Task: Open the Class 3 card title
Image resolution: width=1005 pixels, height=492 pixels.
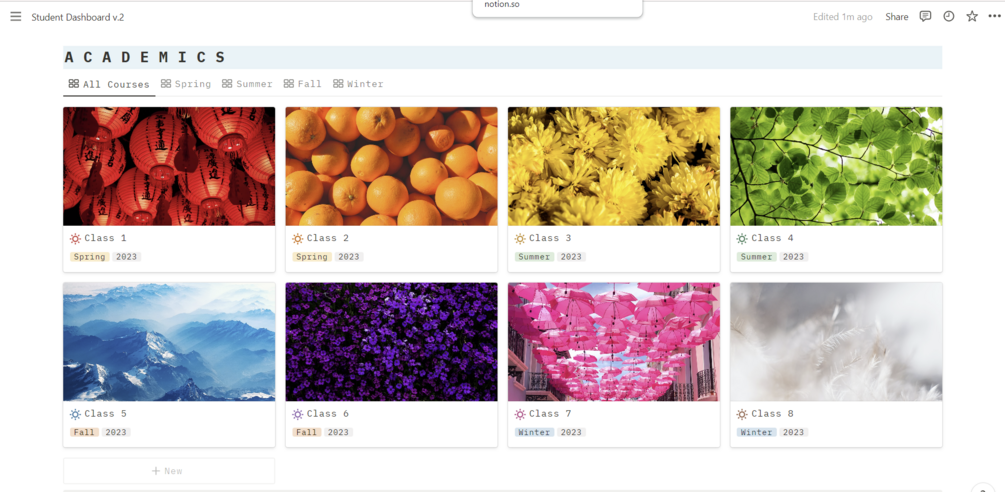Action: pyautogui.click(x=550, y=238)
